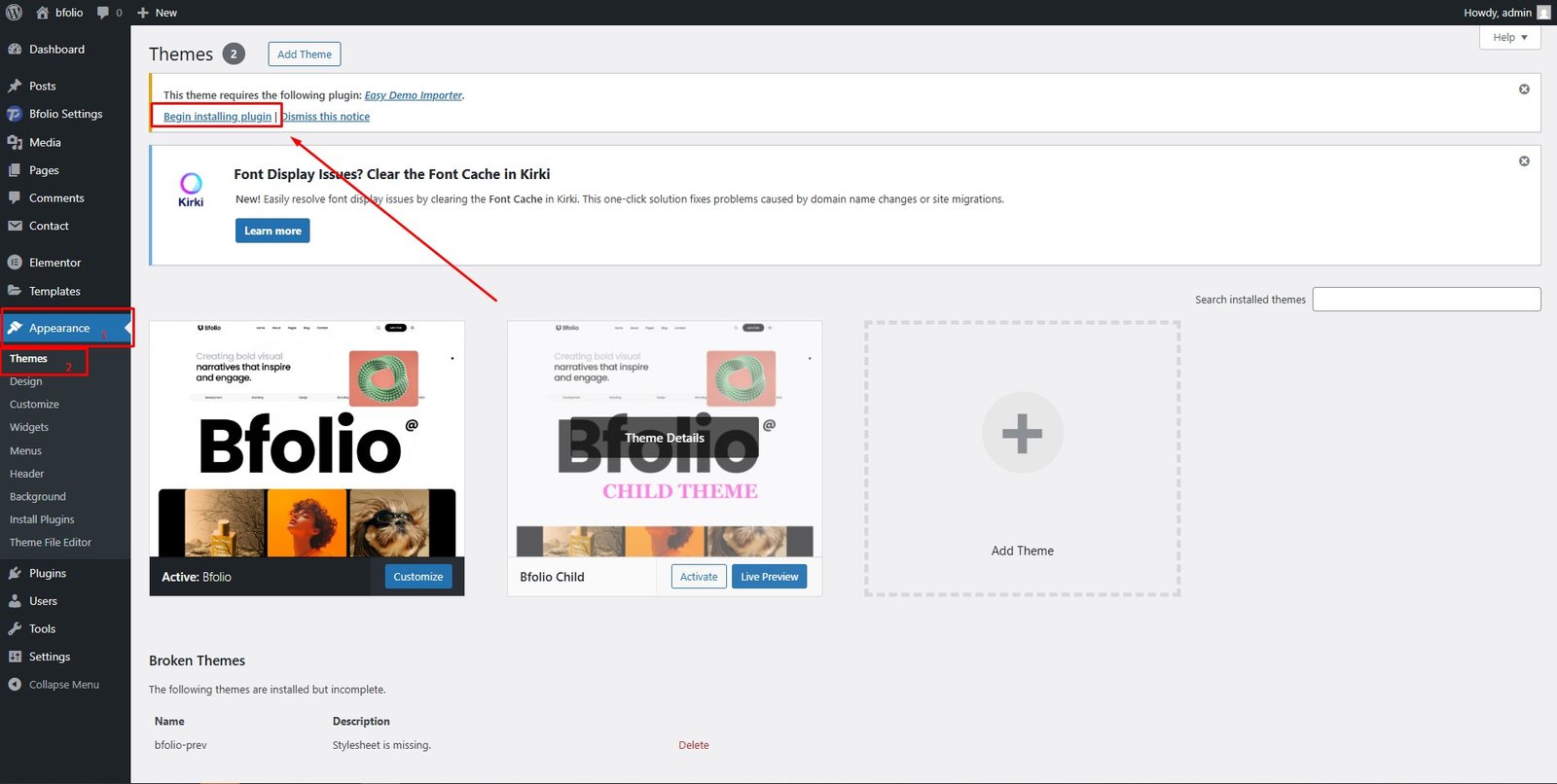
Task: Click the Bfolio Settings icon
Action: (15, 114)
